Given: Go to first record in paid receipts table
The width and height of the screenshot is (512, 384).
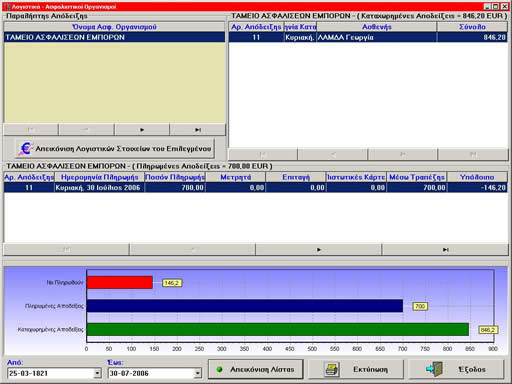Looking at the screenshot, I should click(66, 250).
